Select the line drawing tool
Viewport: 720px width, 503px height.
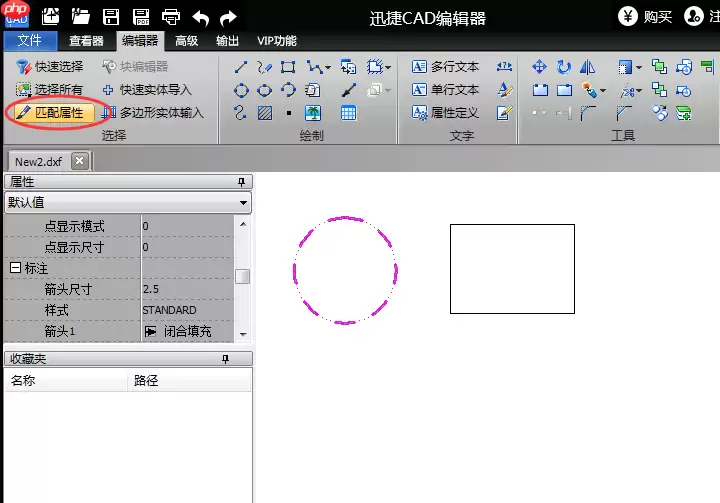point(241,67)
